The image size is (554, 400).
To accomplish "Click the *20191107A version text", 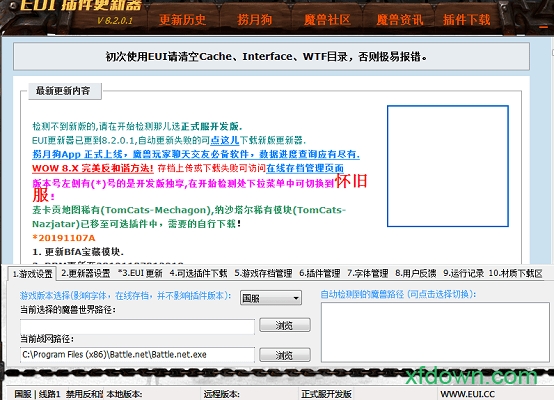I will click(64, 238).
